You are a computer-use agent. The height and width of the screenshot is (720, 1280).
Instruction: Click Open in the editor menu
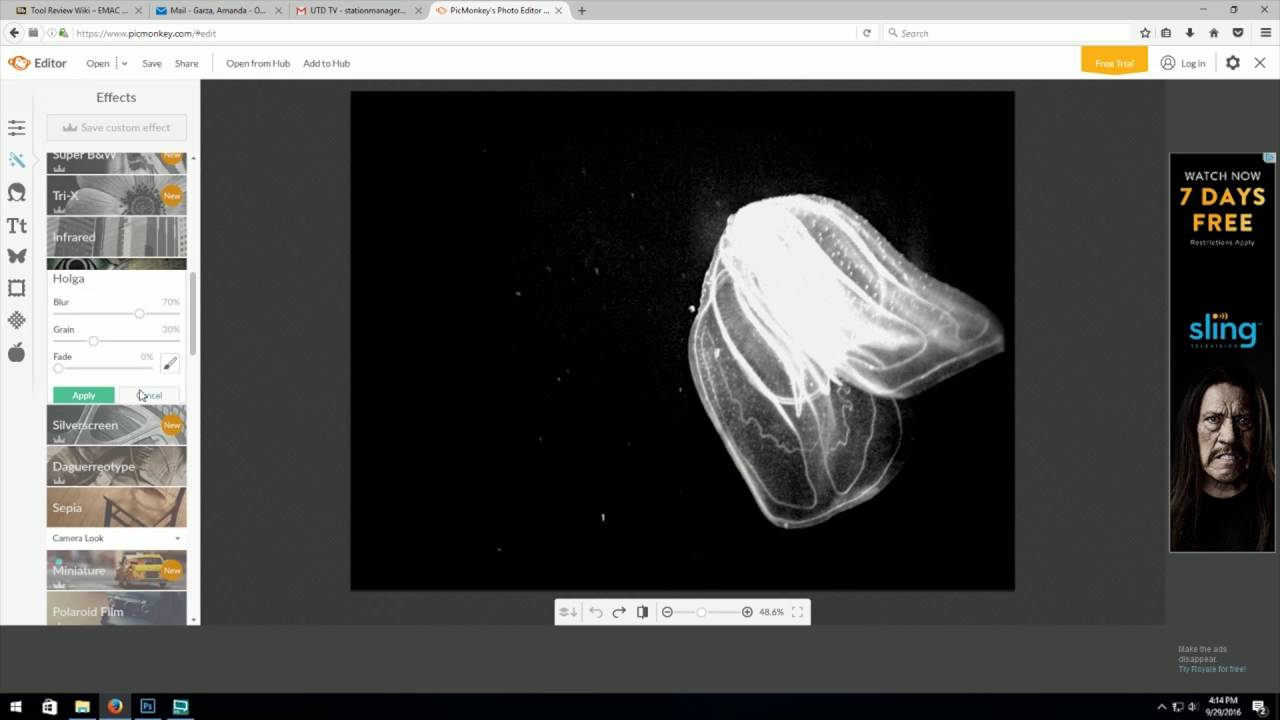(98, 63)
